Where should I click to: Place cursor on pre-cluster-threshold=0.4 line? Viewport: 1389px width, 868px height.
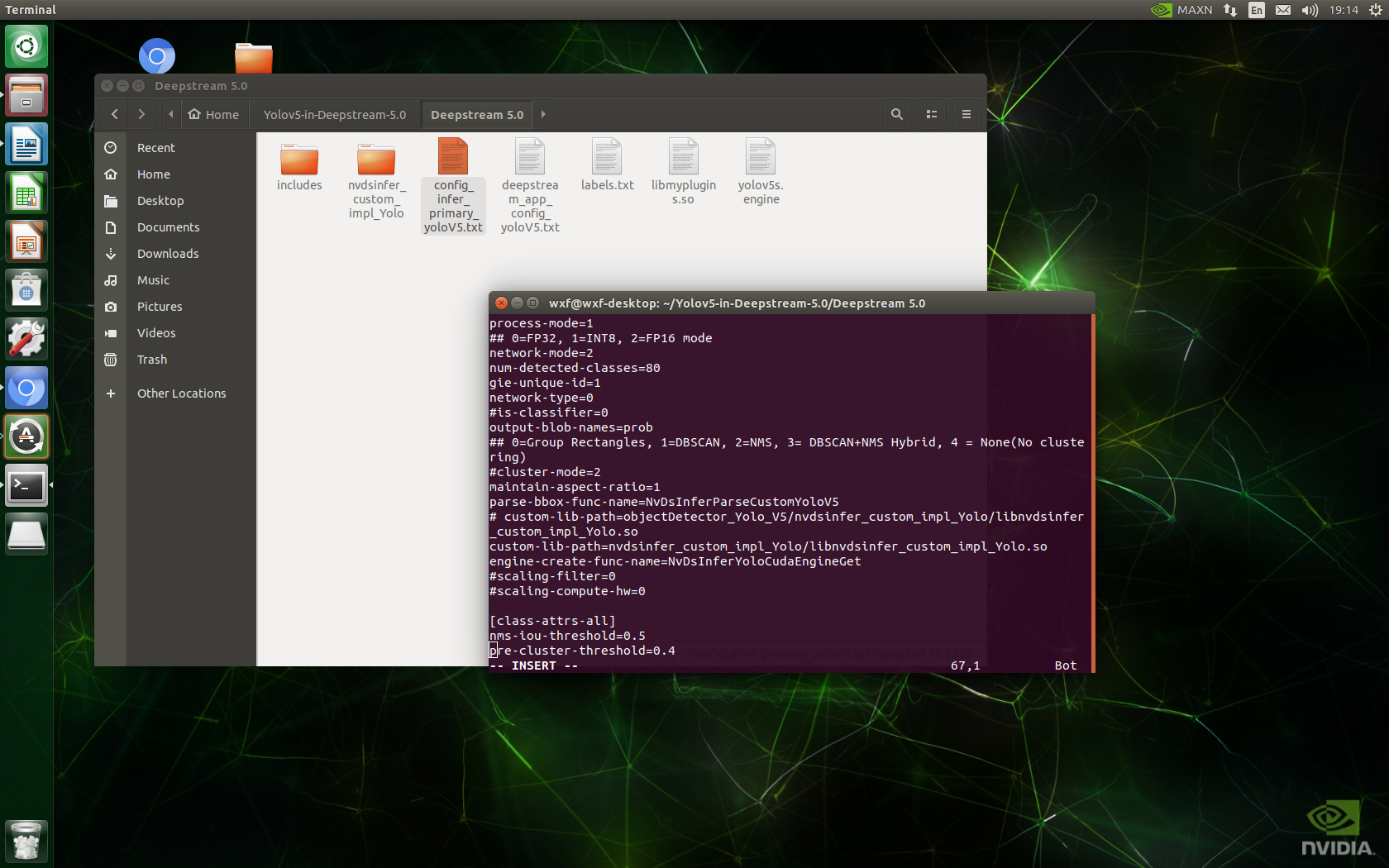click(582, 651)
